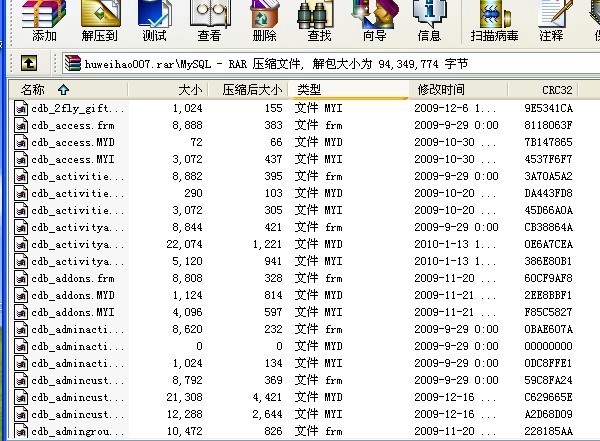600x441 pixels.
Task: Click CRC value 9E5341CA
Action: 548,108
